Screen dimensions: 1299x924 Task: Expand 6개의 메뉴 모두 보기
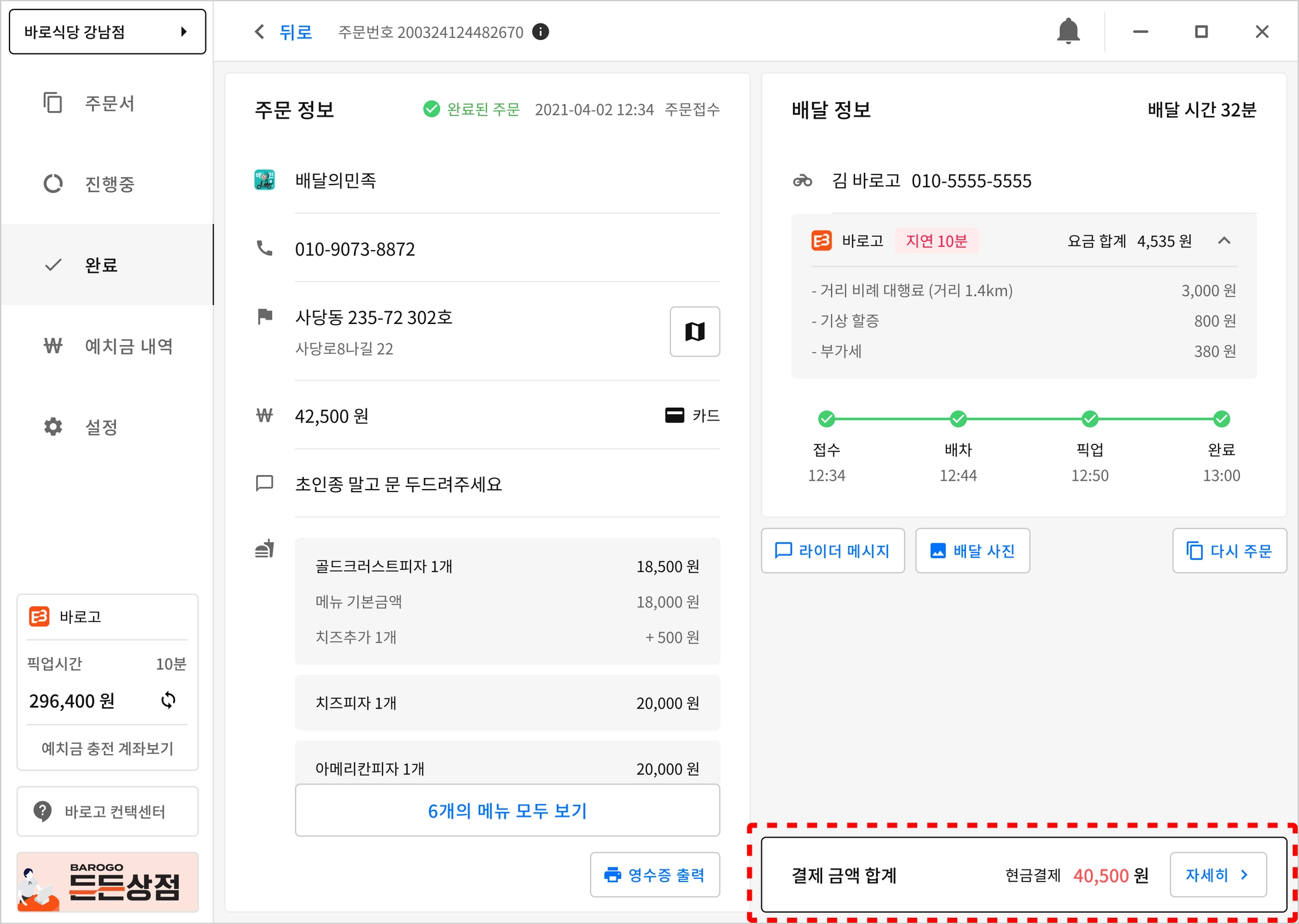coord(507,810)
